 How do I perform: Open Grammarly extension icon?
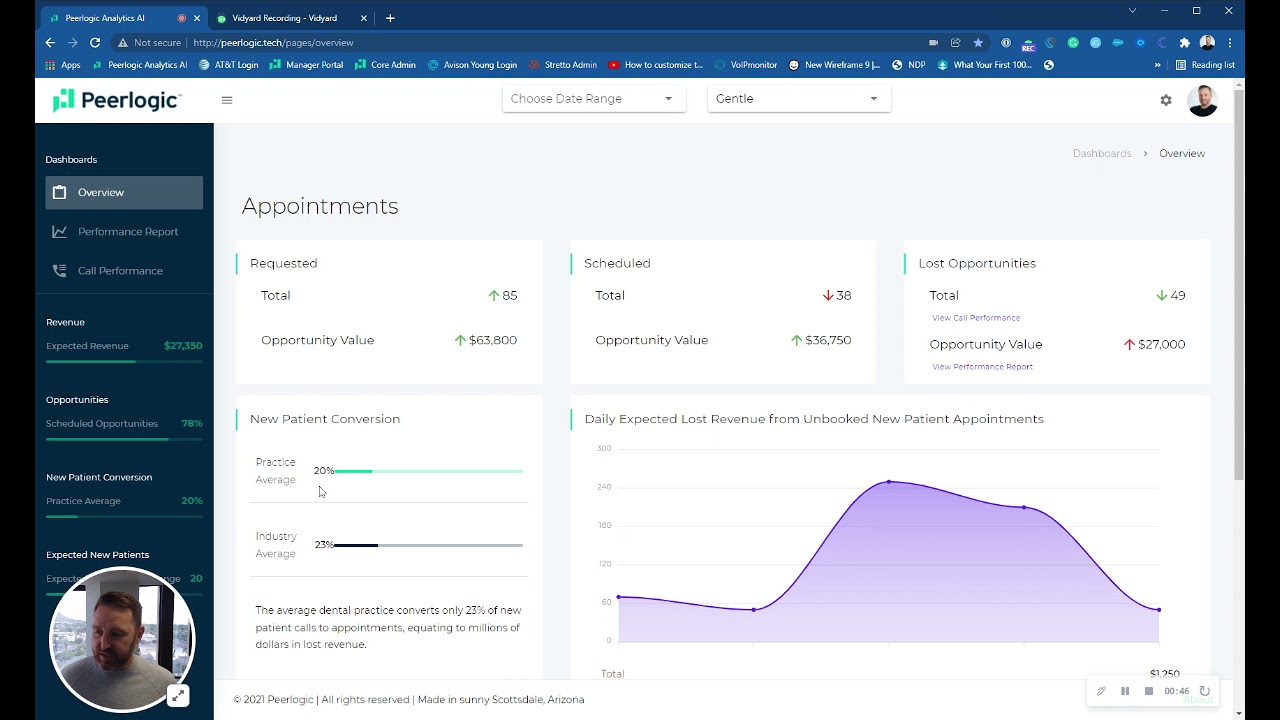point(1073,43)
